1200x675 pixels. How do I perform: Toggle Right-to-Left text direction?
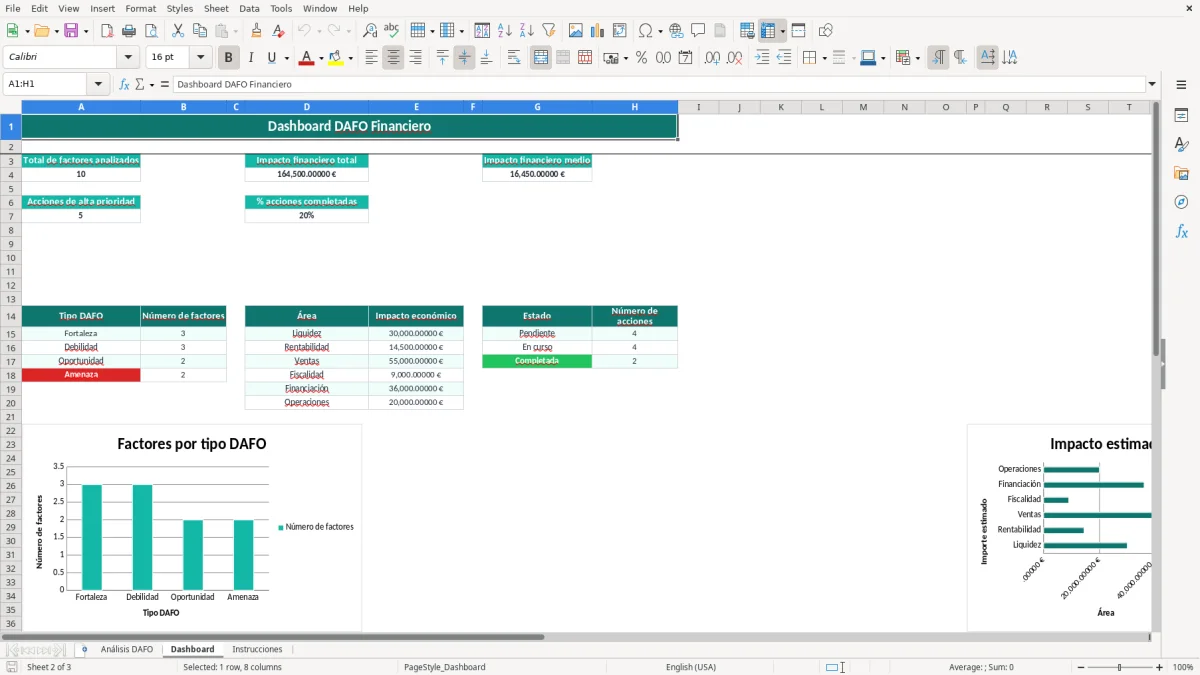click(960, 58)
